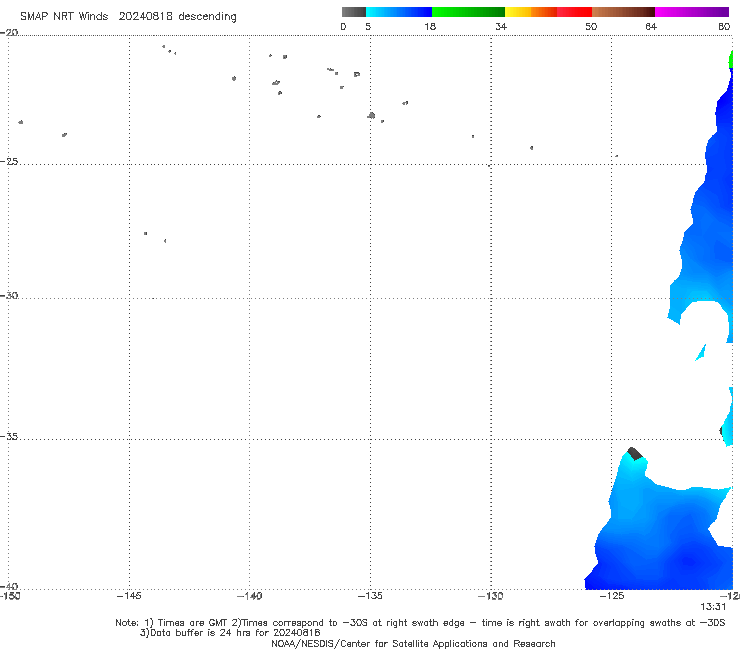This screenshot has width=740, height=650.
Task: Click the dark gray wind flag near -35 latitude
Action: coord(635,454)
